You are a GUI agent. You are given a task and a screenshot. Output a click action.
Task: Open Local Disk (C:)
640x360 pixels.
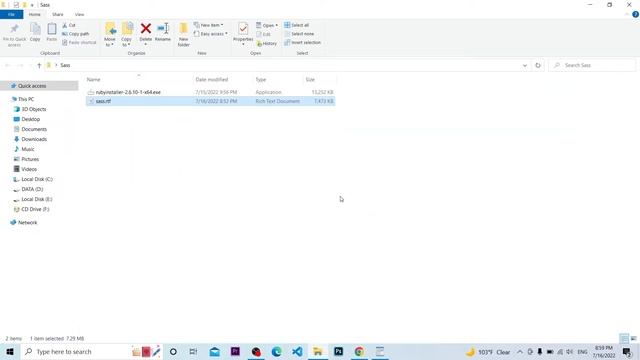(x=36, y=179)
